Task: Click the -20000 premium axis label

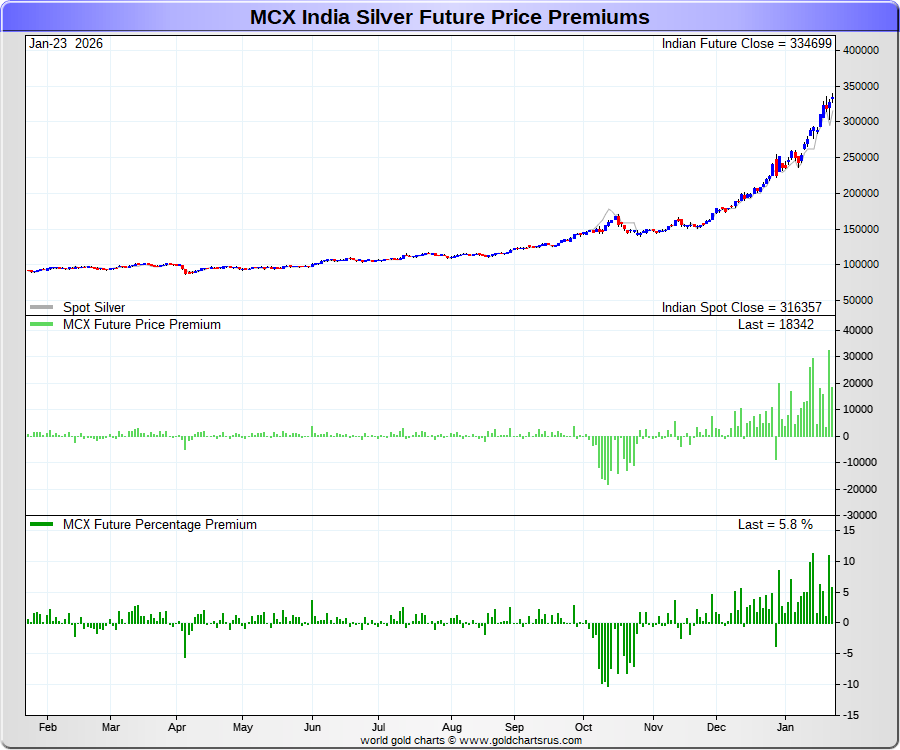Action: (x=861, y=489)
